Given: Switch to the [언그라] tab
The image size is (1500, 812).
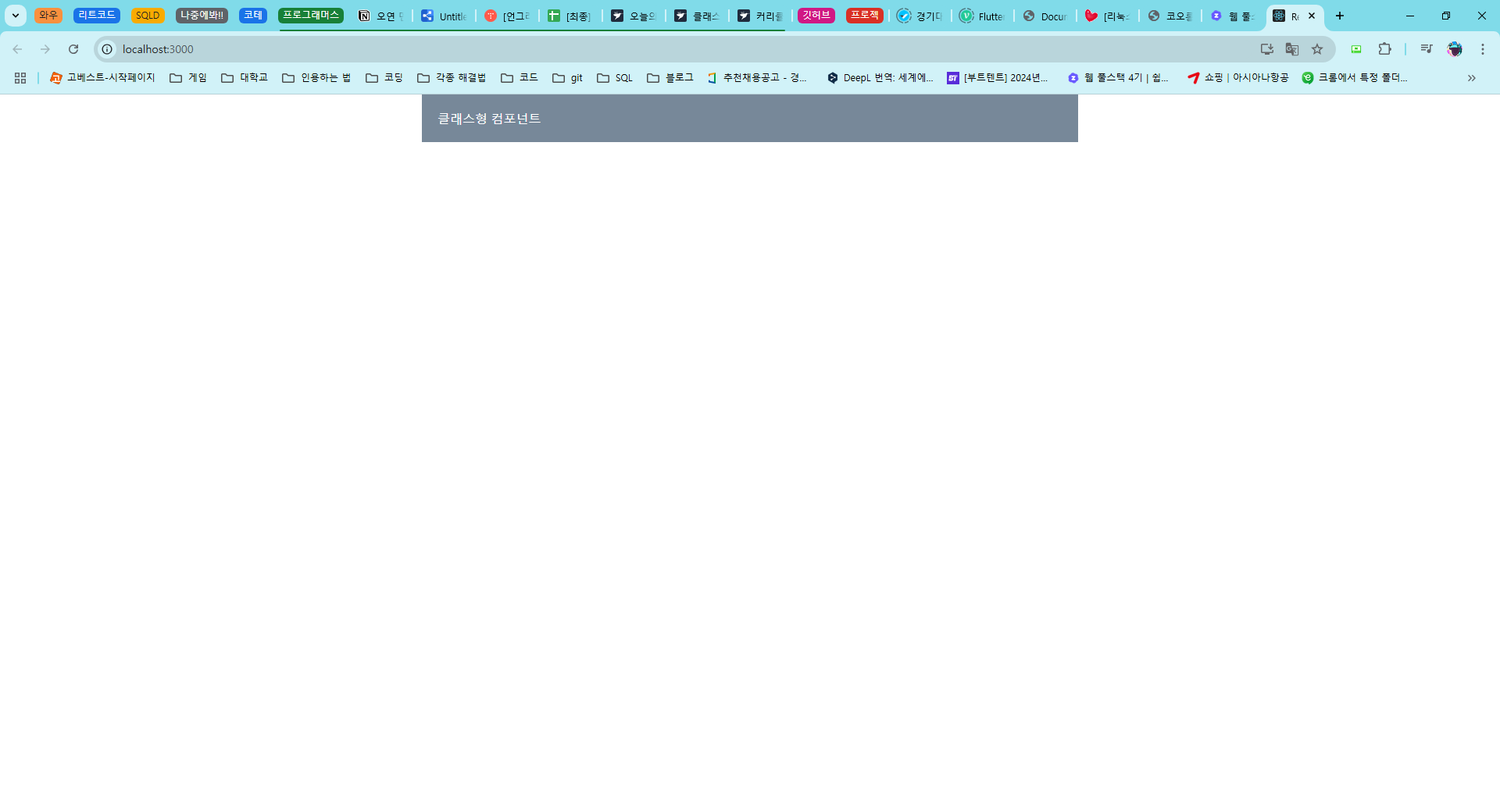Looking at the screenshot, I should point(507,16).
